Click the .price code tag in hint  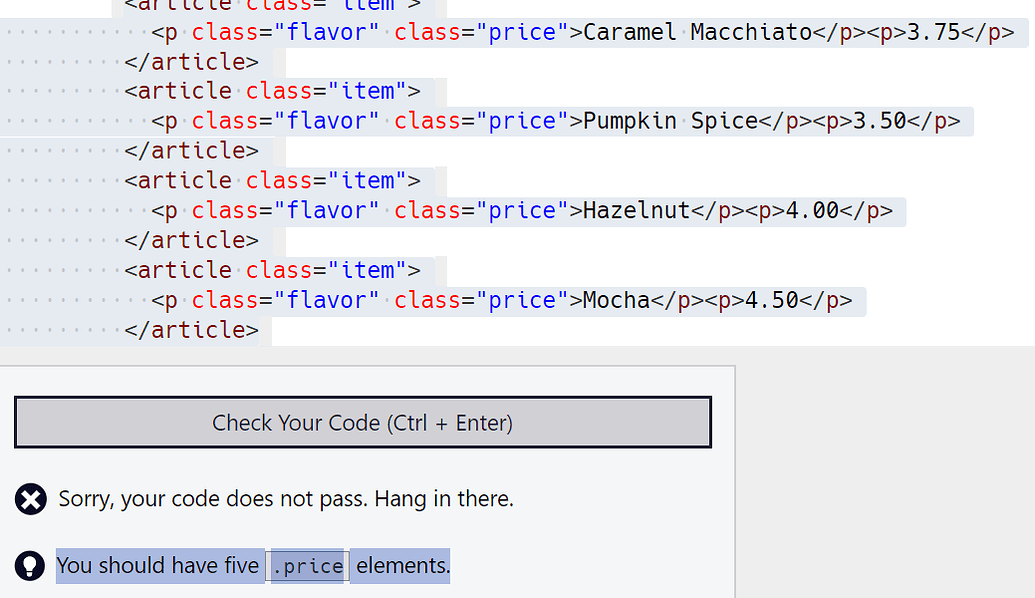pos(308,566)
